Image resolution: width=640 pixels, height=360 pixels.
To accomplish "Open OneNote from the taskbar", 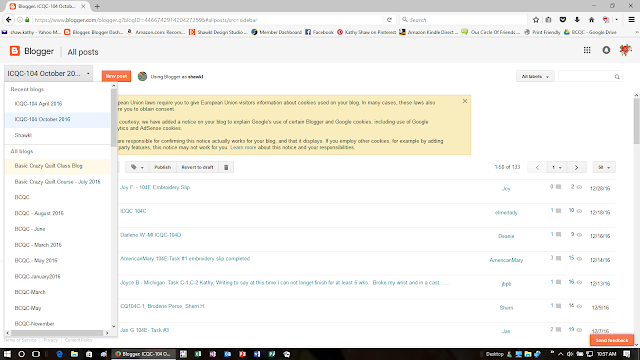I will tap(213, 354).
